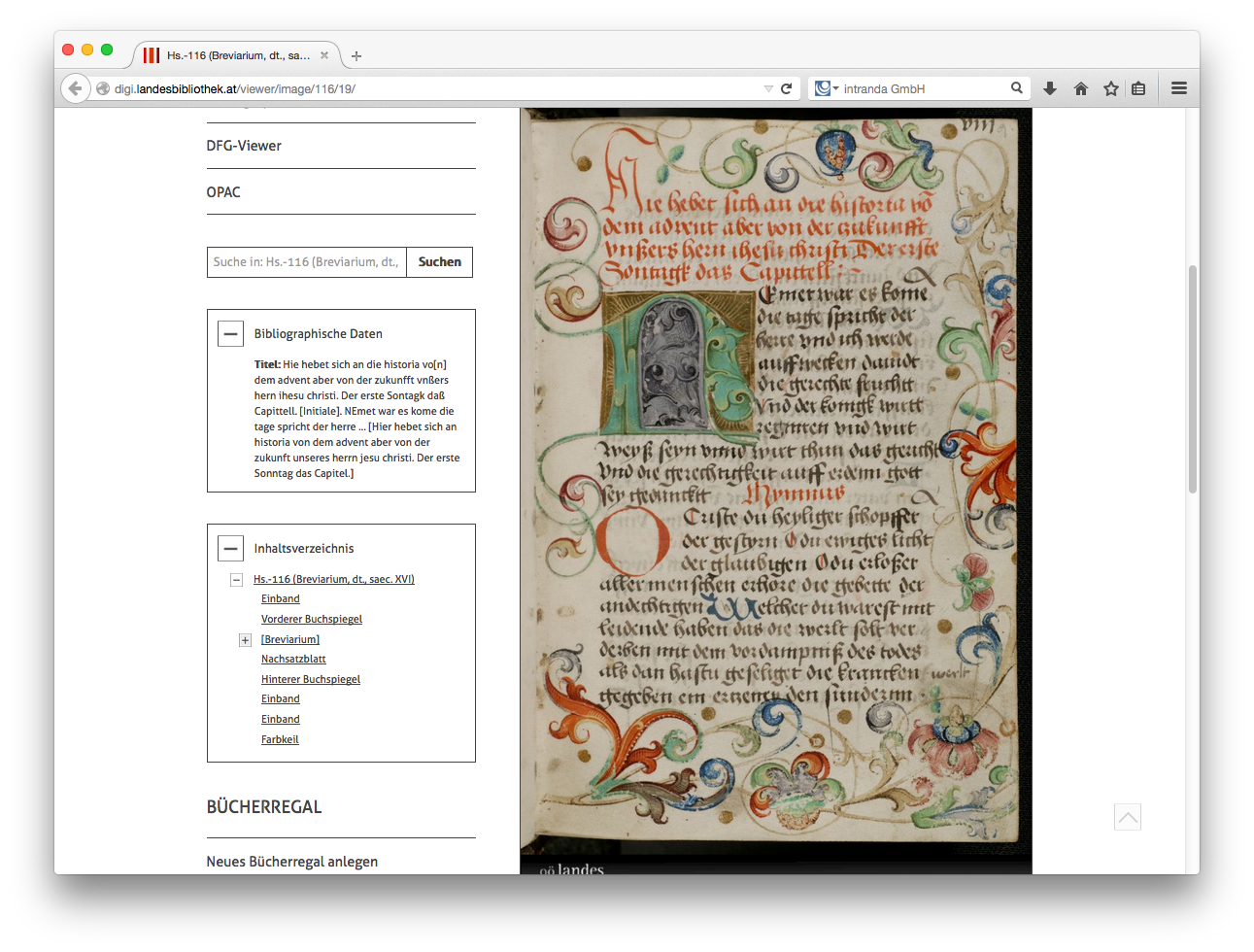Click the Bibliographische Daten heading

[x=319, y=333]
